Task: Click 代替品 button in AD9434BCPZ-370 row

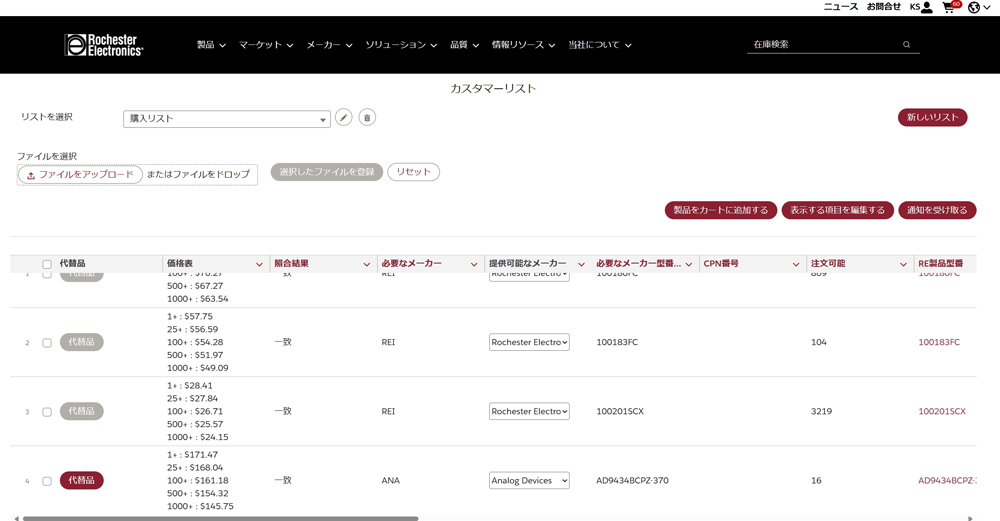Action: pyautogui.click(x=82, y=480)
